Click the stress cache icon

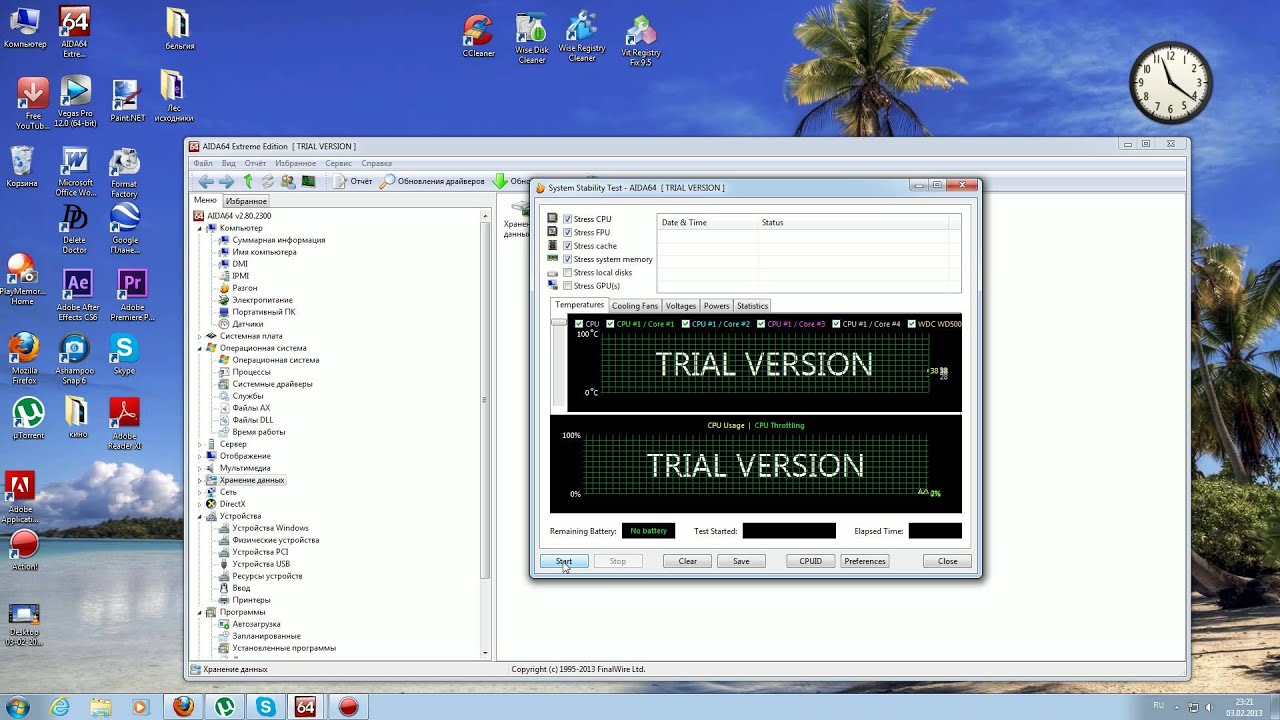pos(553,245)
